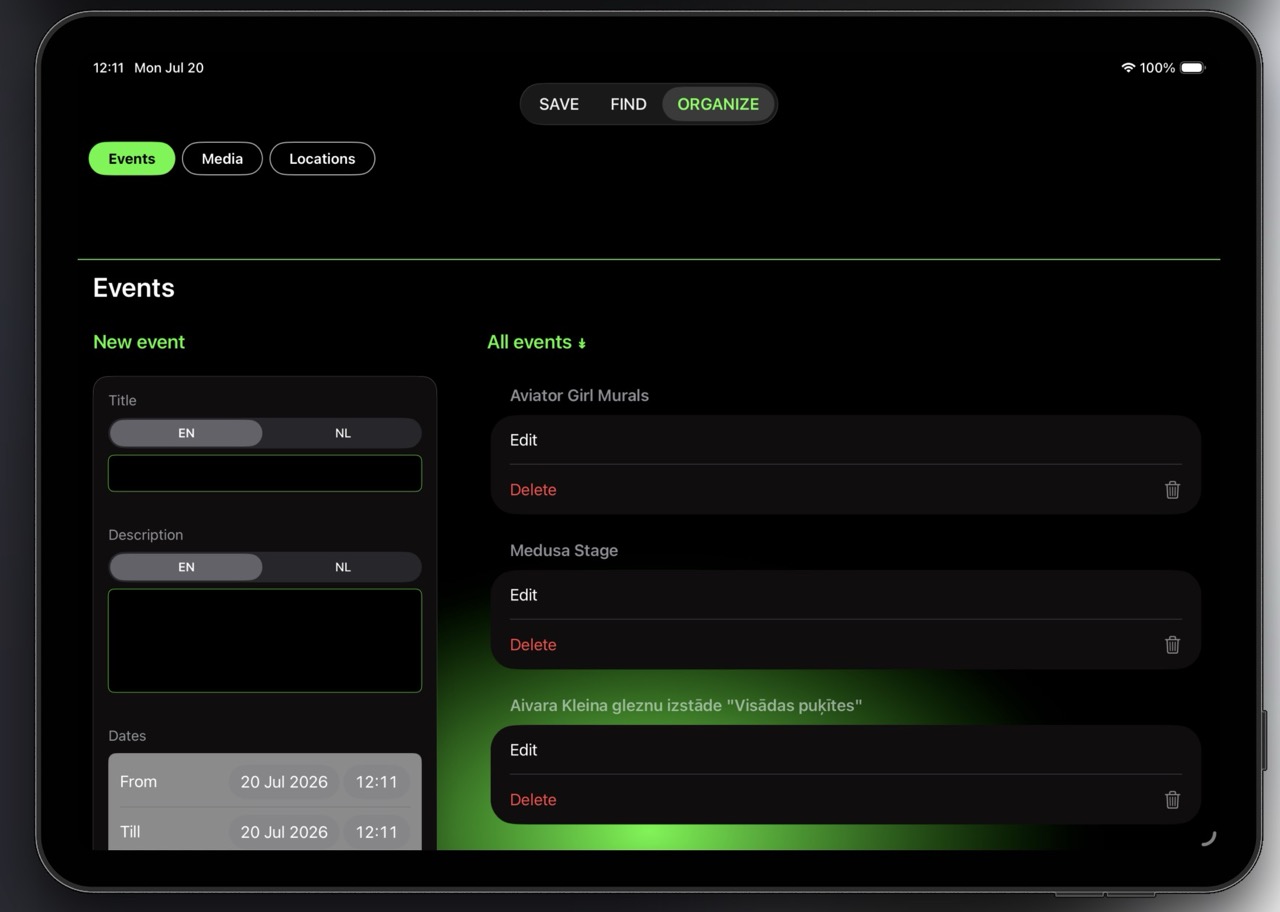1280x912 pixels.
Task: Delete the Aviator Girl Murals event
Action: point(845,490)
